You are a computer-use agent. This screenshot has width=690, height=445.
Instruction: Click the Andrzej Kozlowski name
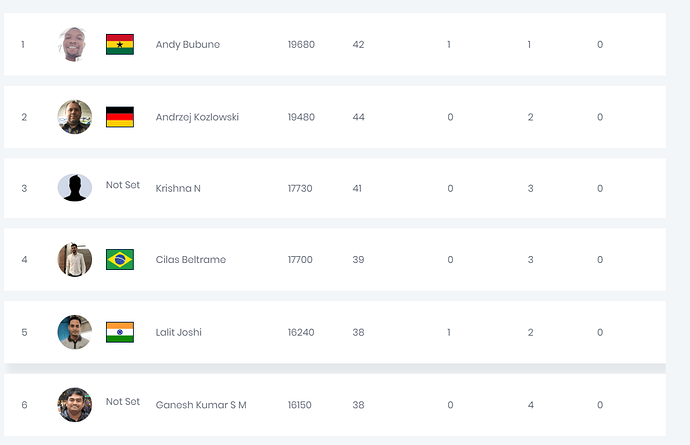coord(197,117)
